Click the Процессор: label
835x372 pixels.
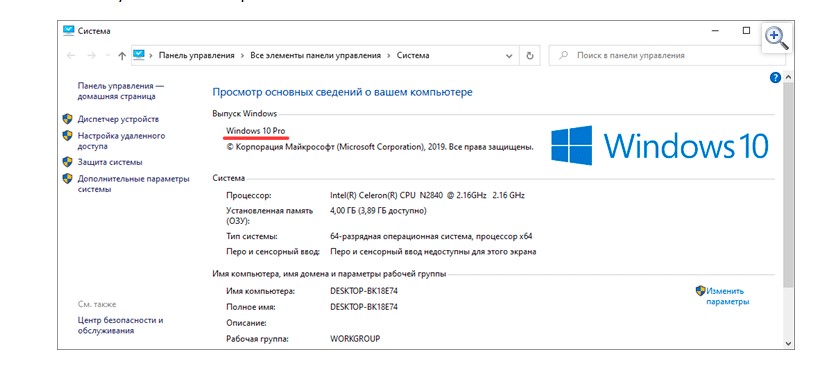point(249,195)
